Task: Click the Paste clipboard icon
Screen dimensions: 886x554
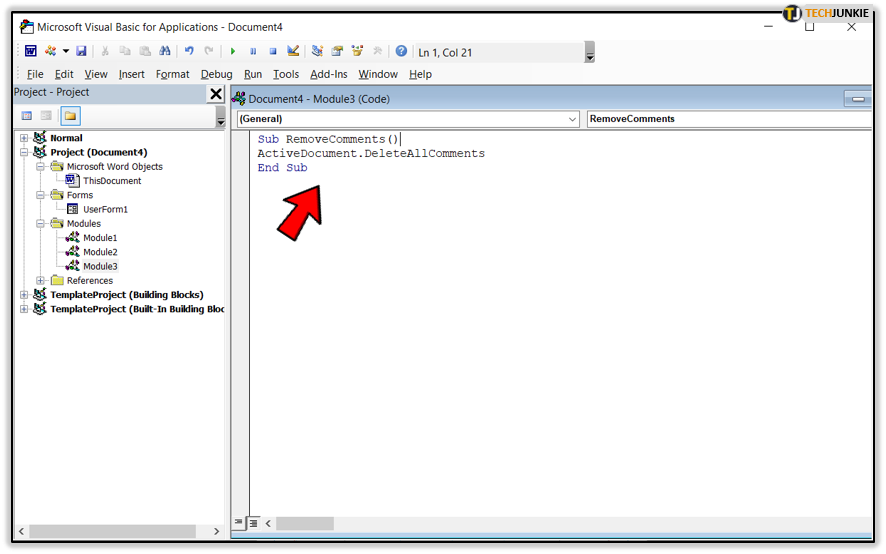Action: (x=145, y=51)
